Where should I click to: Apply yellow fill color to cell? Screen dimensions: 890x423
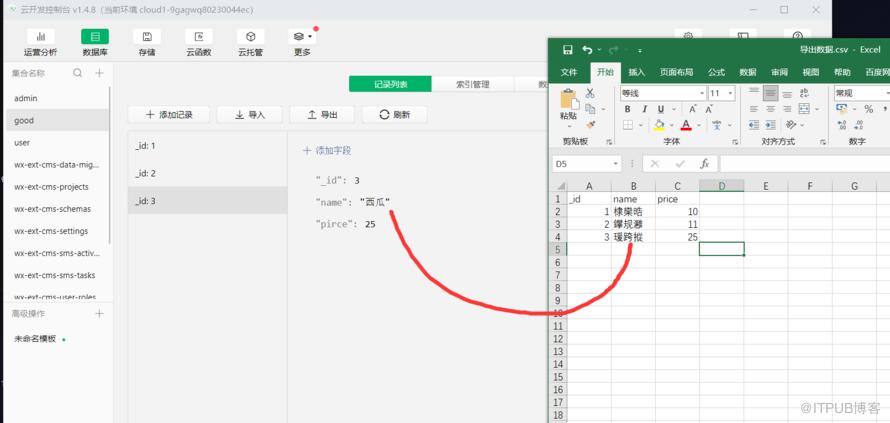(659, 125)
